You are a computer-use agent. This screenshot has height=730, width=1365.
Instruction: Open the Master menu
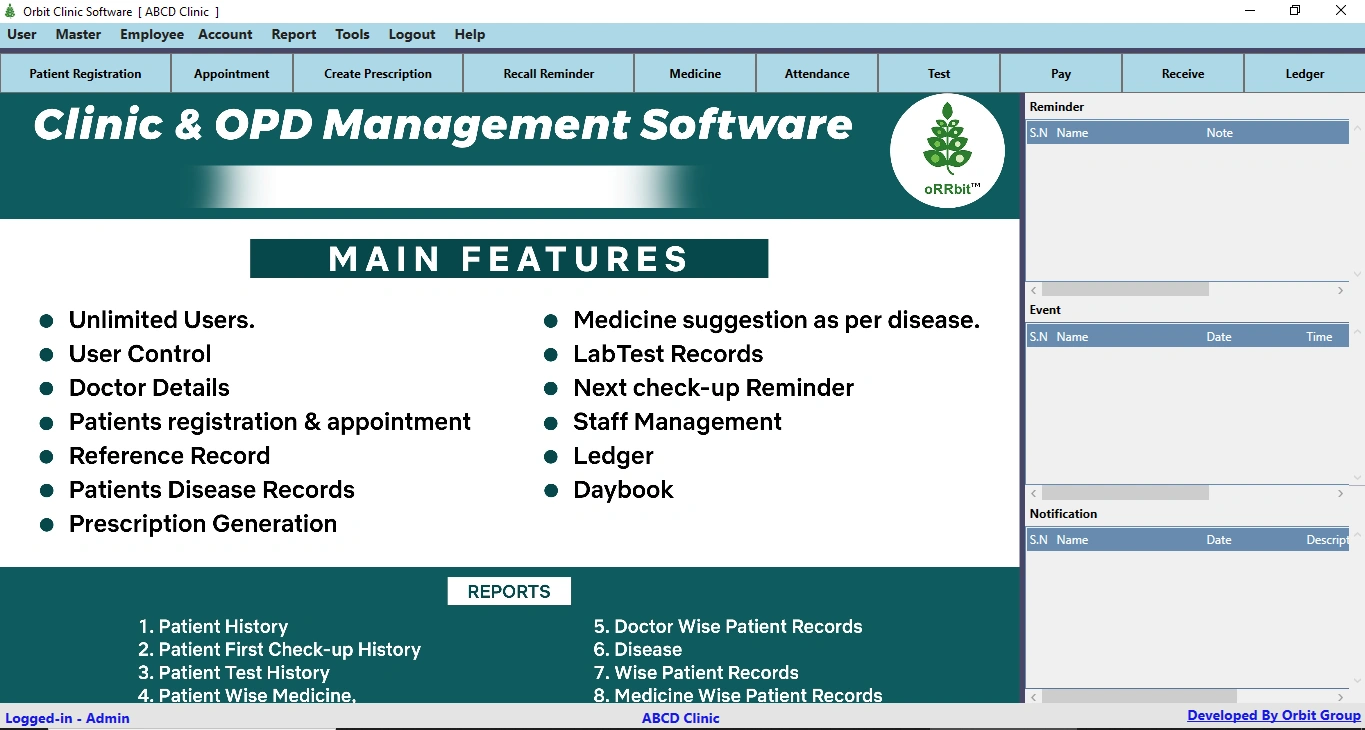(78, 34)
